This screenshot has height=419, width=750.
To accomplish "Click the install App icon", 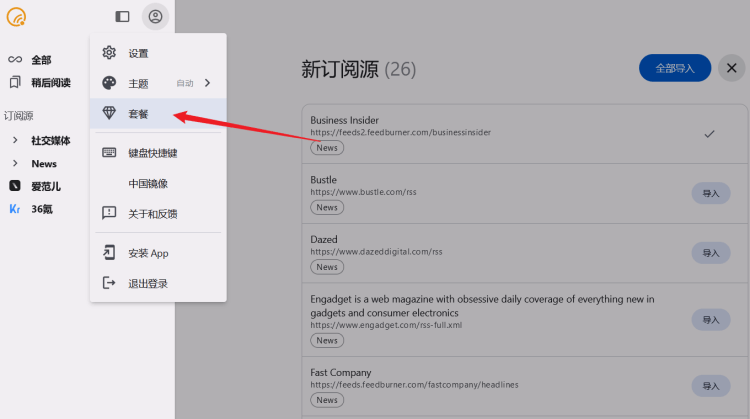I will pos(109,253).
